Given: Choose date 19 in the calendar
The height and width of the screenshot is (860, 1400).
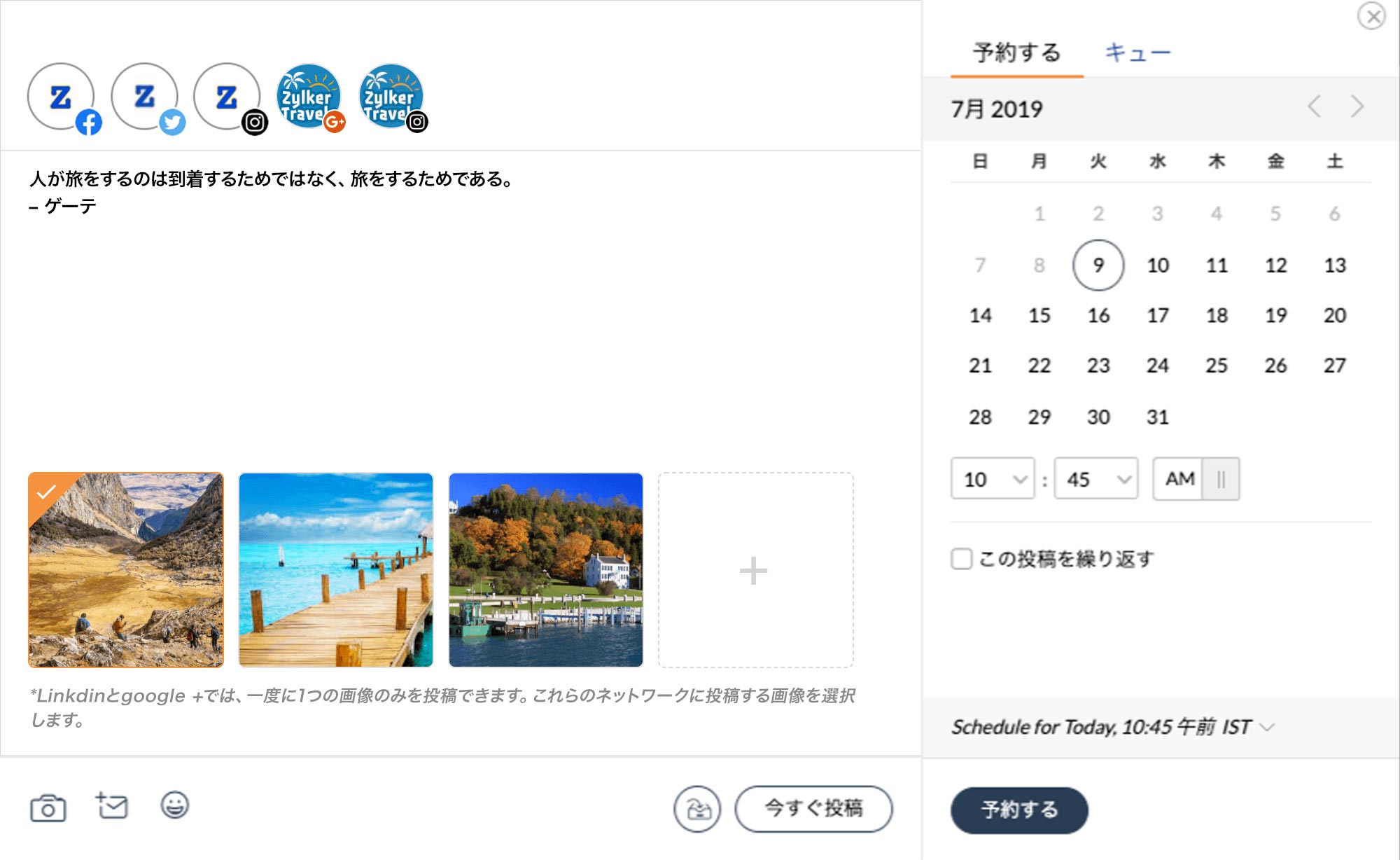Looking at the screenshot, I should (x=1276, y=316).
